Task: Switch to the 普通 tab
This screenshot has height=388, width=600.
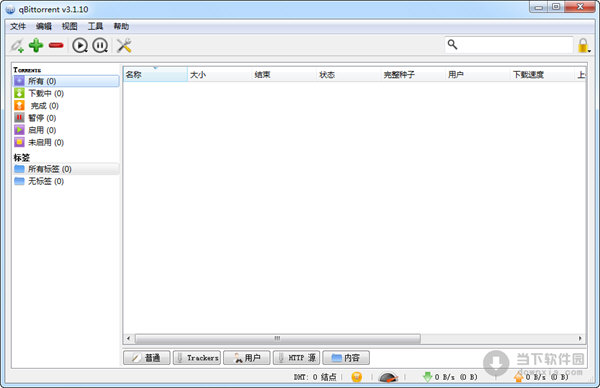Action: click(147, 358)
